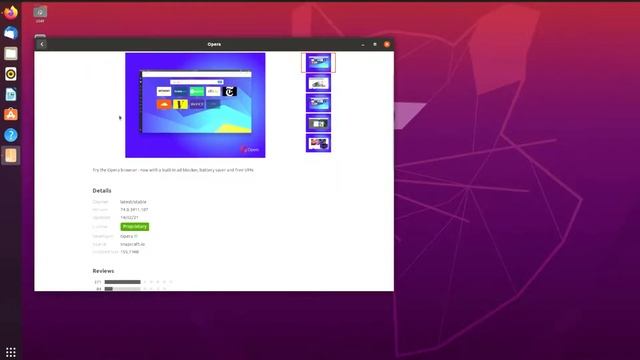Open the Help question mark icon
This screenshot has height=360, width=640.
point(11,135)
